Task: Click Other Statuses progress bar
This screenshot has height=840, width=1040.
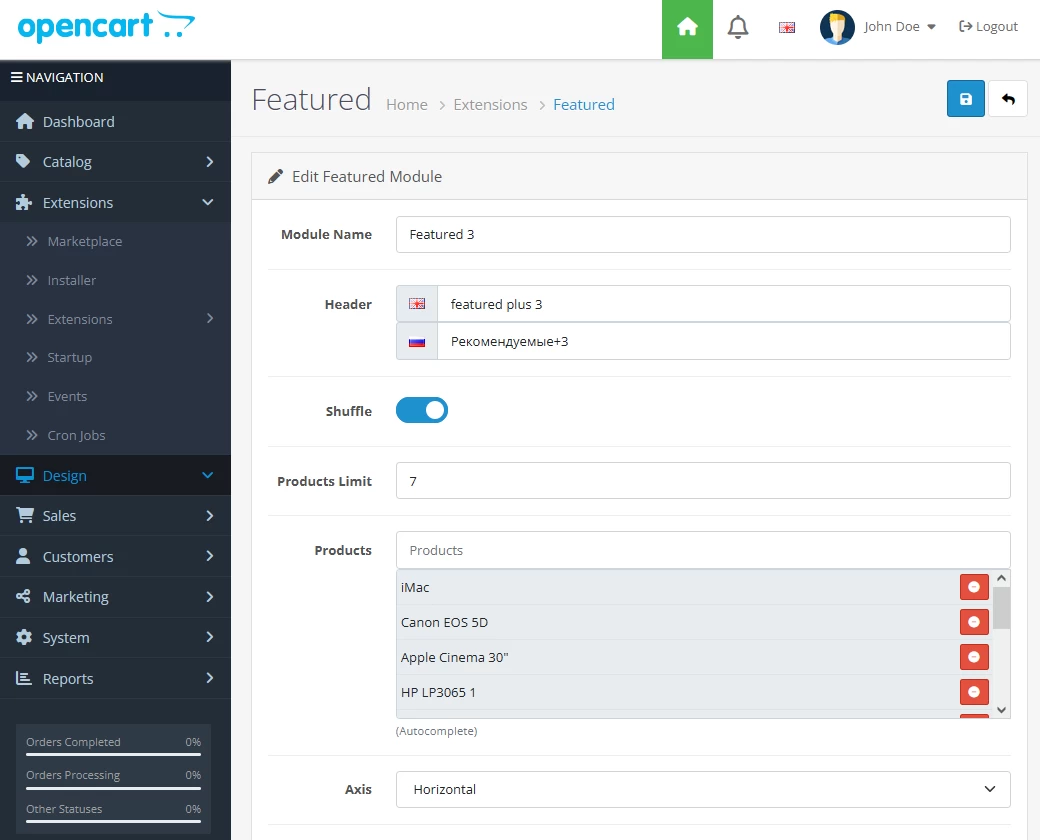Action: [113, 821]
